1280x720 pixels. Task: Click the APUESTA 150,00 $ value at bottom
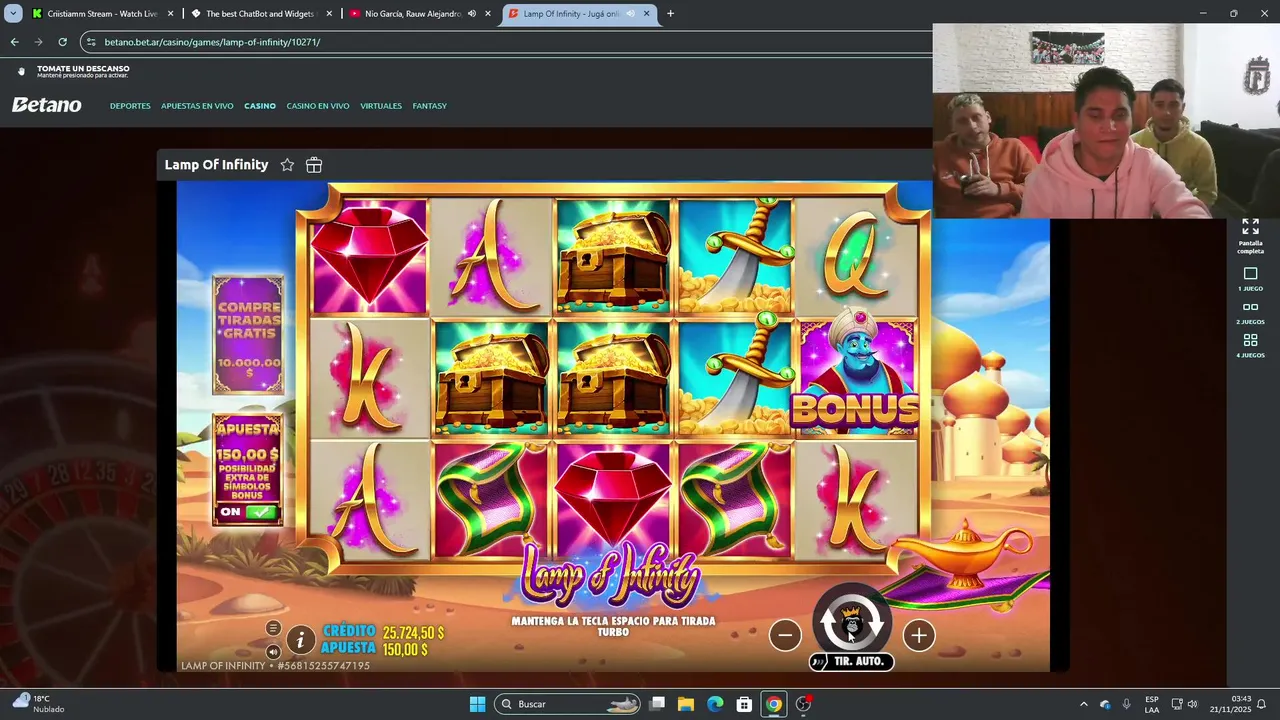coord(405,650)
